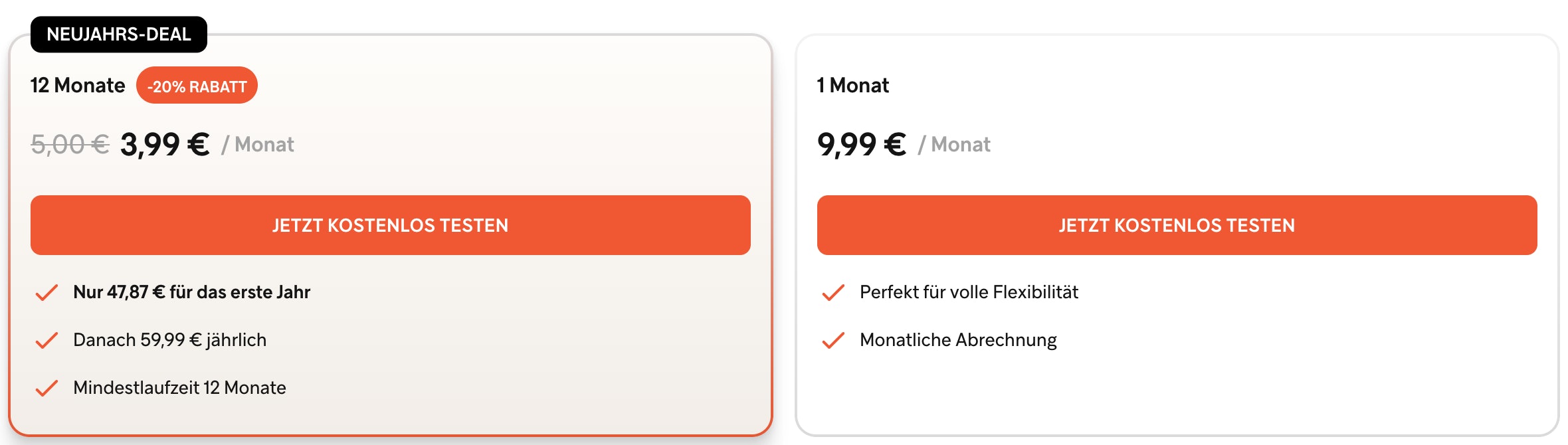1568x445 pixels.
Task: Click checkmark next to "Perfekt für volle Flexibilität"
Action: [x=833, y=293]
